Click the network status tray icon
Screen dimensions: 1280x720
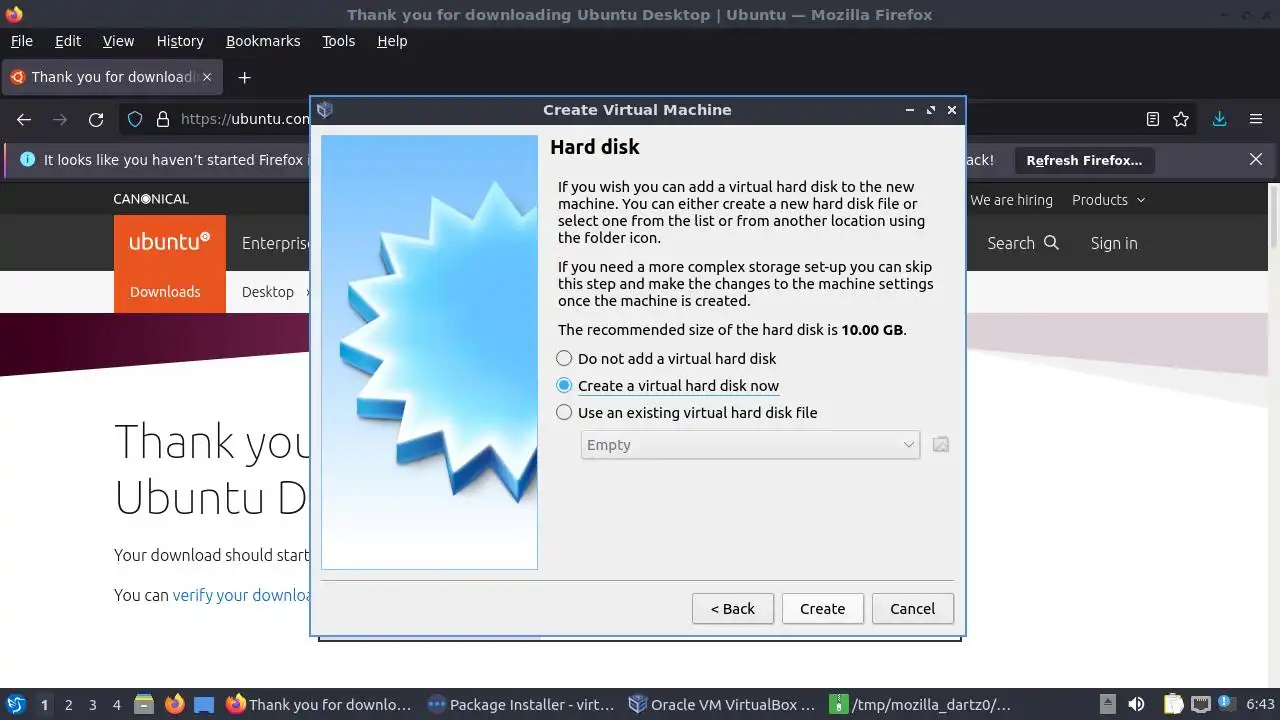[x=1201, y=705]
